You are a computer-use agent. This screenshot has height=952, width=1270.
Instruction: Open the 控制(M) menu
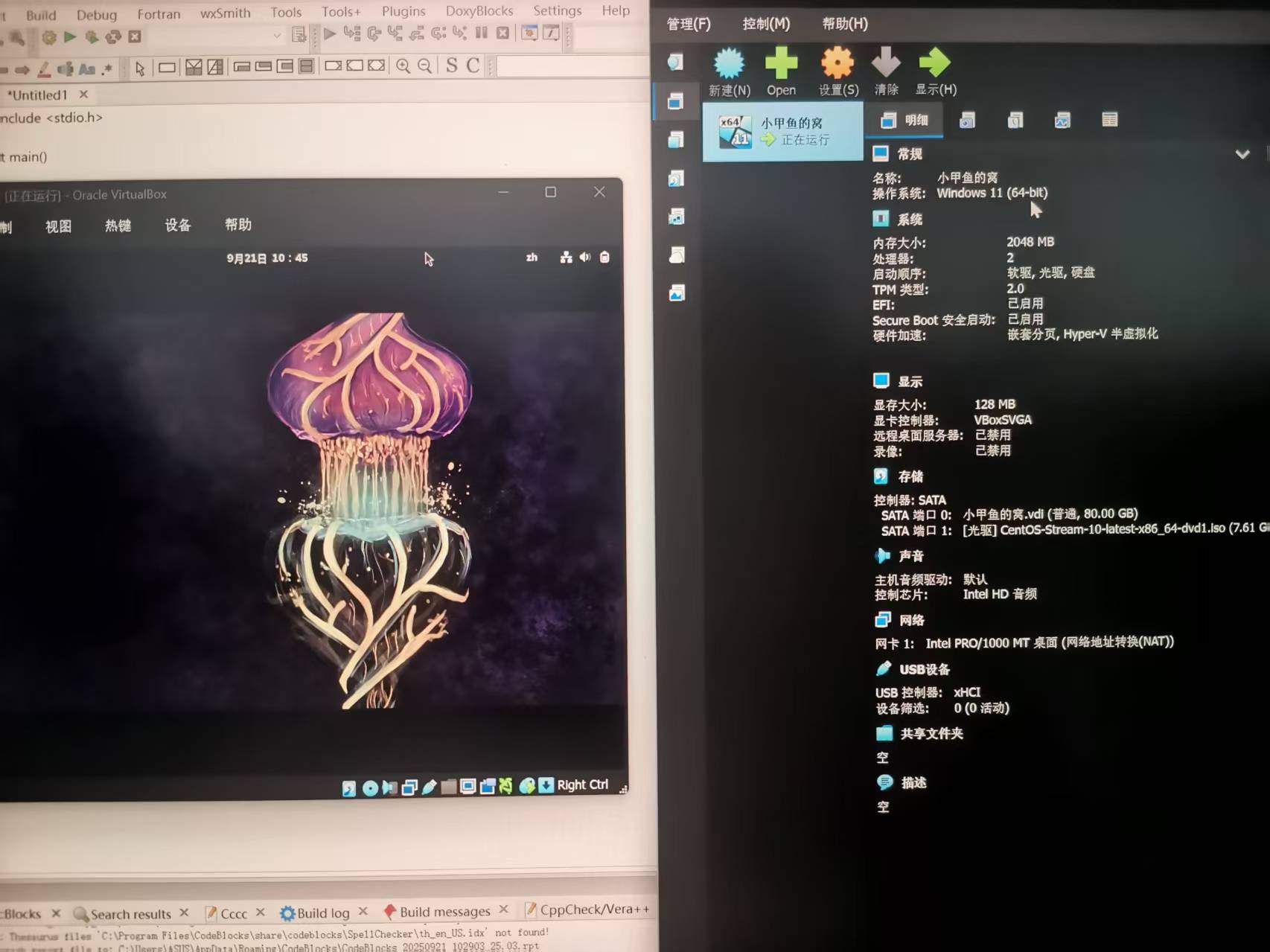pyautogui.click(x=766, y=24)
